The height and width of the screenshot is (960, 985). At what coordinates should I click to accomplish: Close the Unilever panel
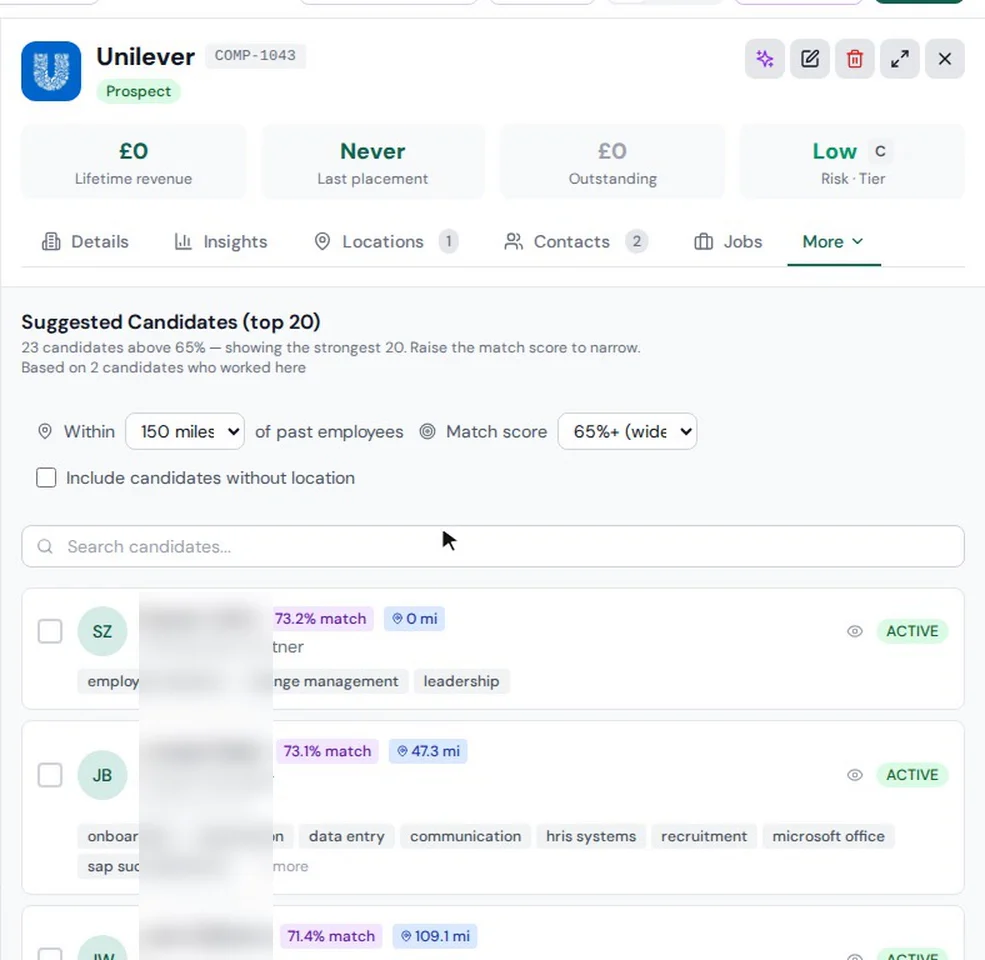tap(944, 59)
